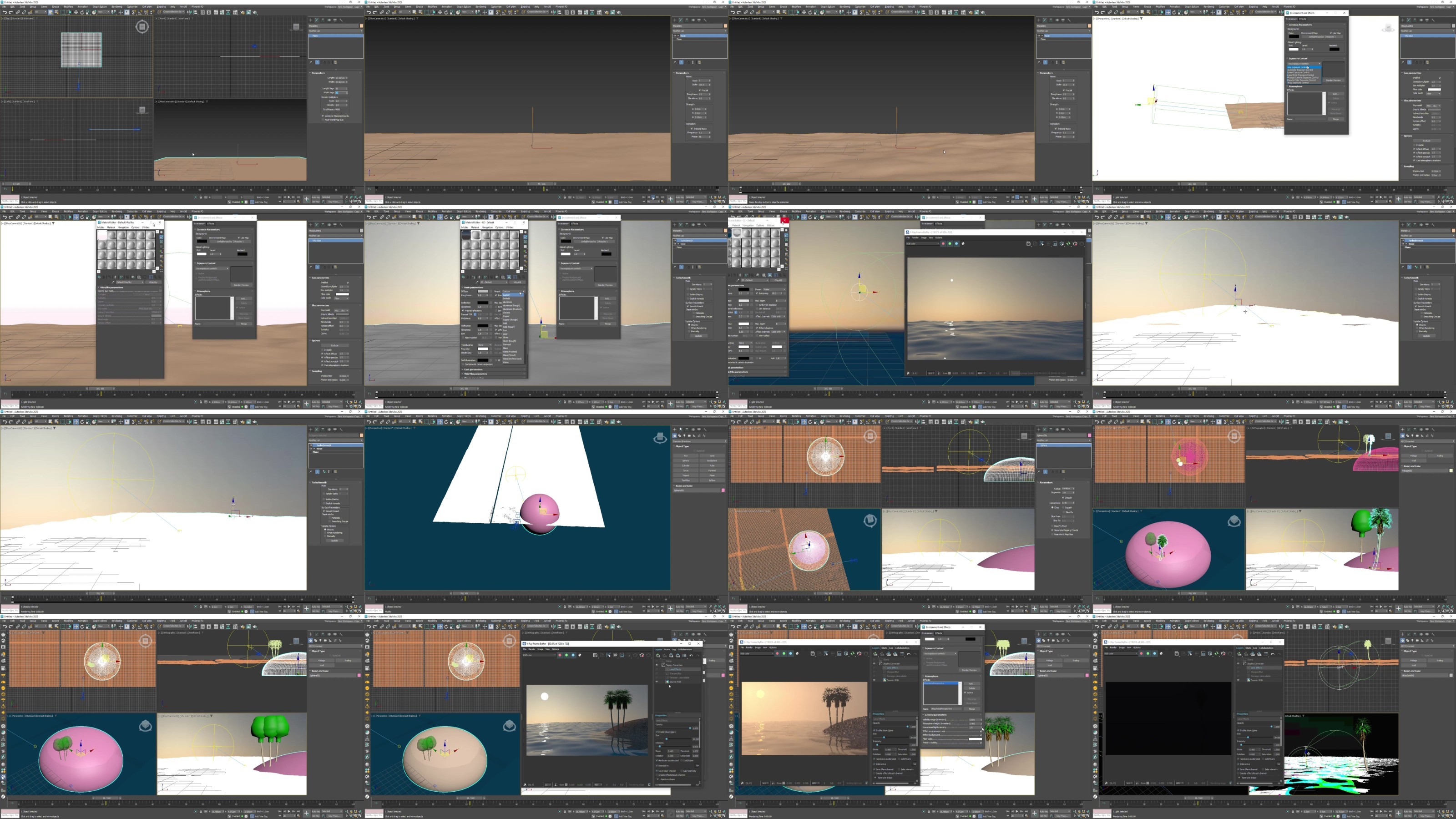The image size is (1456, 819).
Task: Toggle green channel in 926 x 520 Frame Buffer
Action: [950, 243]
